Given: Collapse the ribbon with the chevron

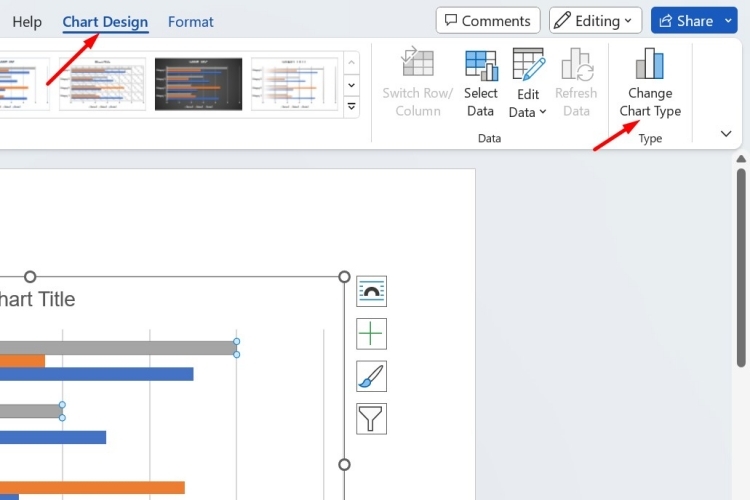Looking at the screenshot, I should point(726,133).
